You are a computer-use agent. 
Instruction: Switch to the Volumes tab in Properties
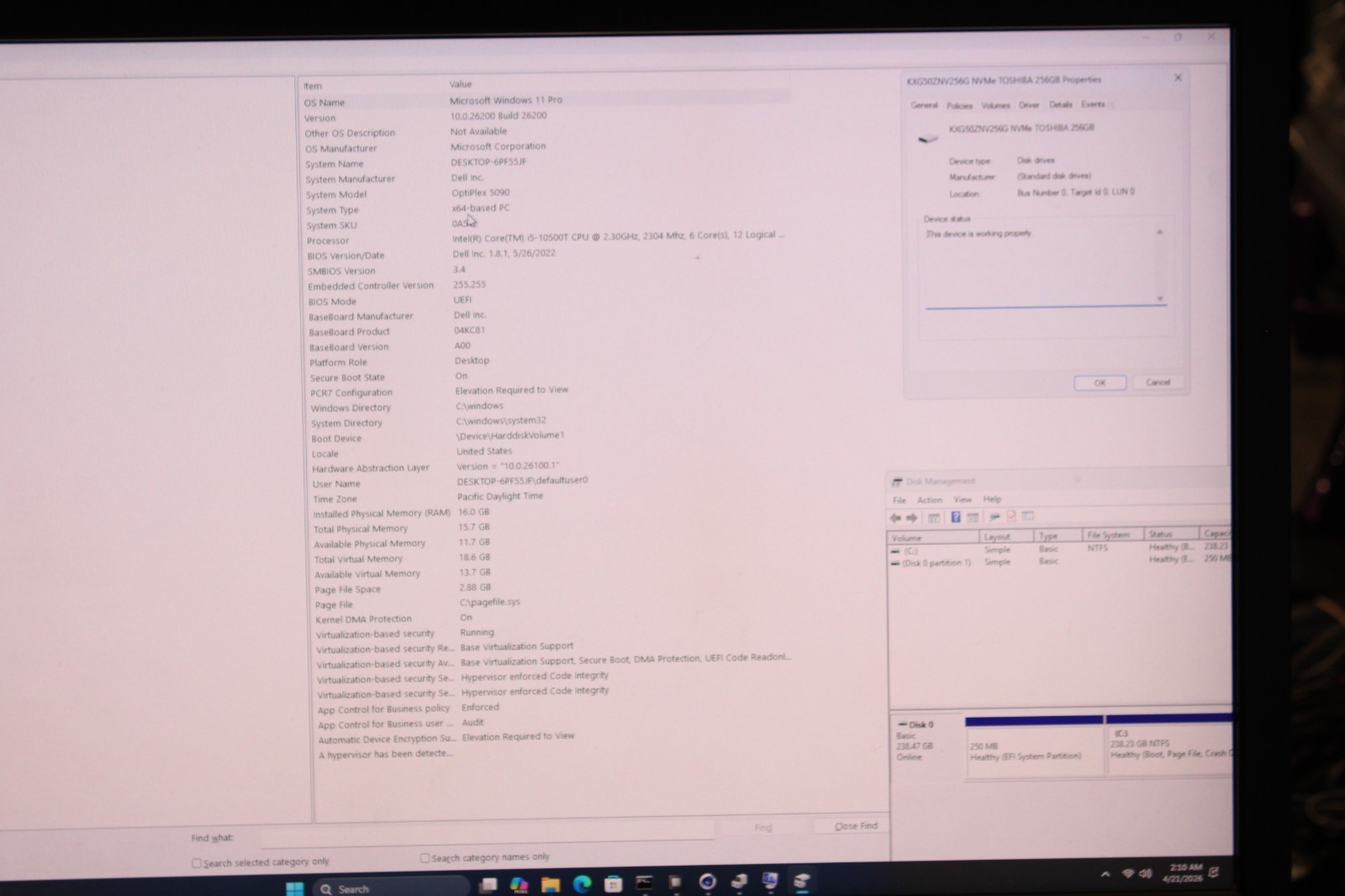[x=995, y=105]
